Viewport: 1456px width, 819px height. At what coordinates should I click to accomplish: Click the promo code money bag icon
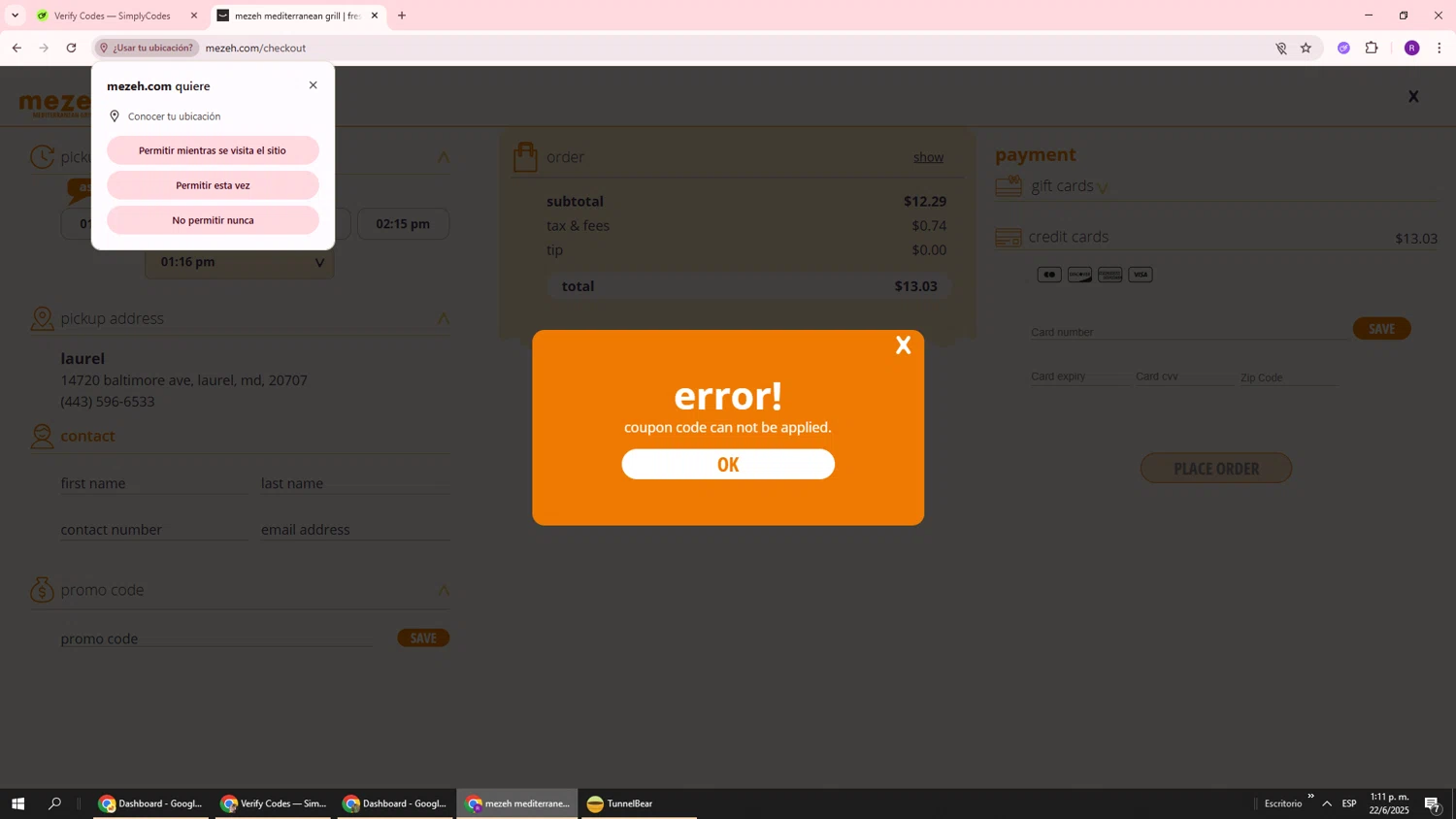click(42, 590)
